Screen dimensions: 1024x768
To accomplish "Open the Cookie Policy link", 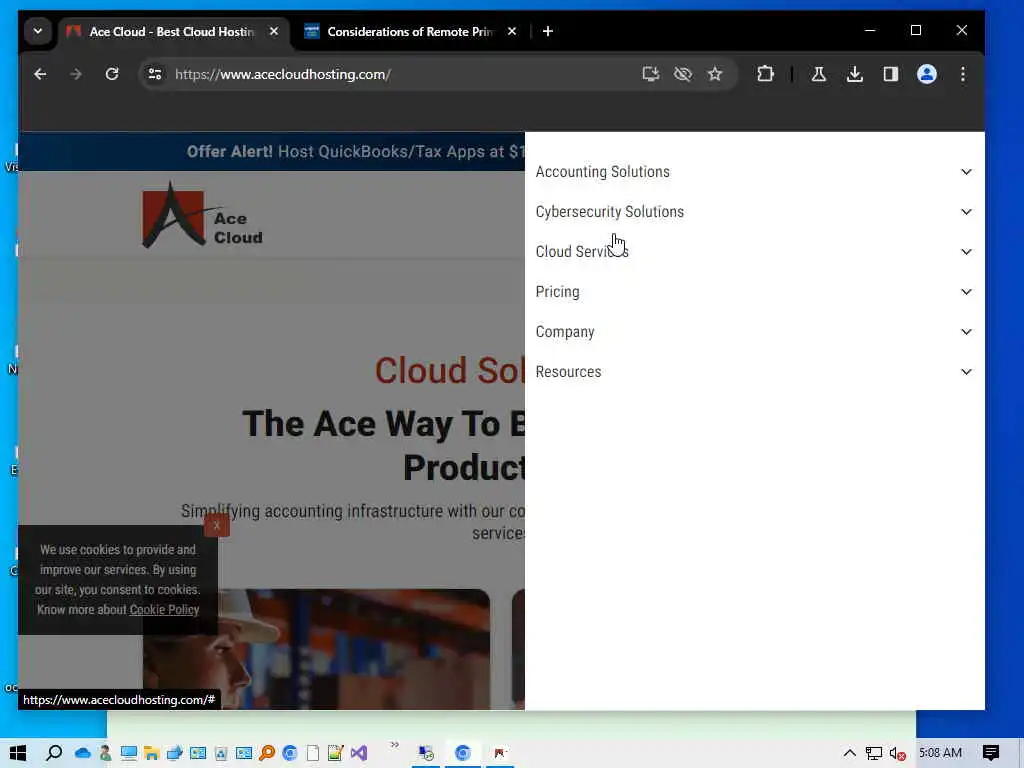I will coord(164,610).
